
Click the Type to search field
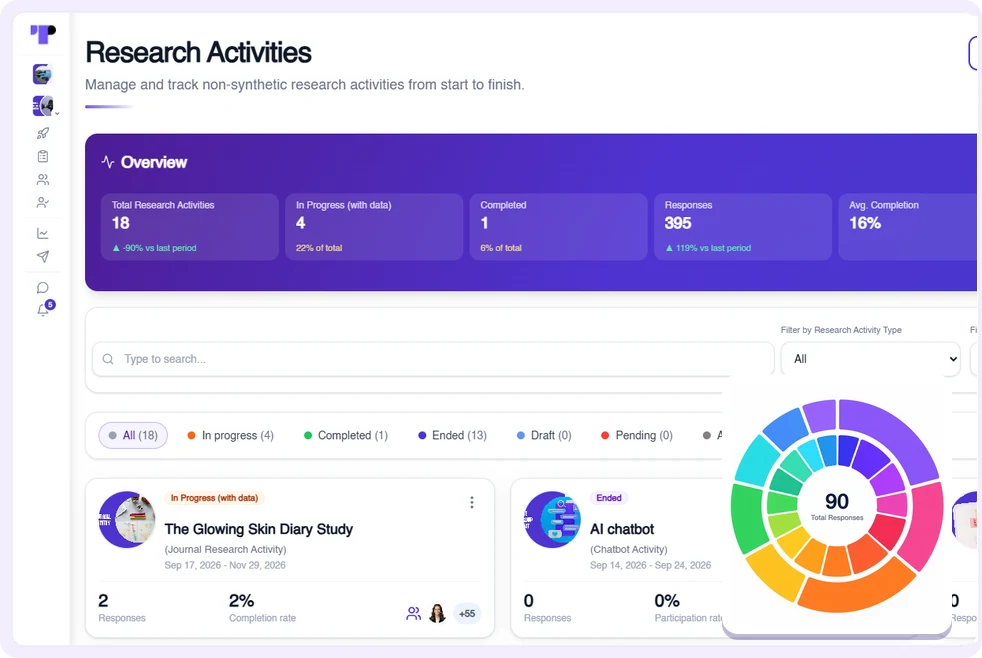(x=433, y=359)
